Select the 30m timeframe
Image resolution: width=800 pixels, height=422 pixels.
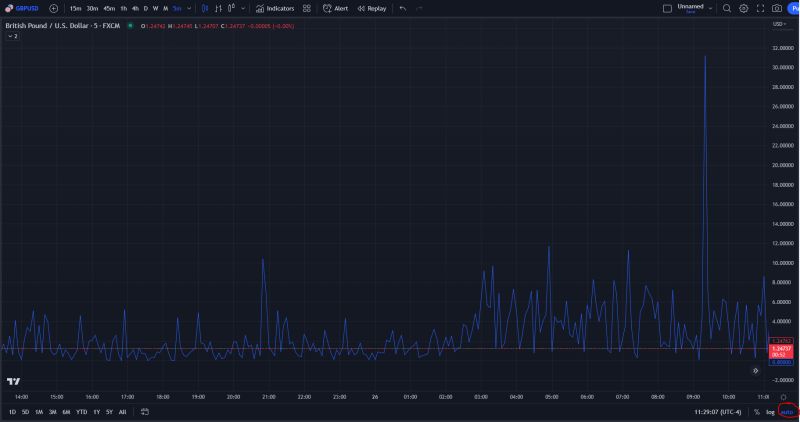pyautogui.click(x=92, y=9)
